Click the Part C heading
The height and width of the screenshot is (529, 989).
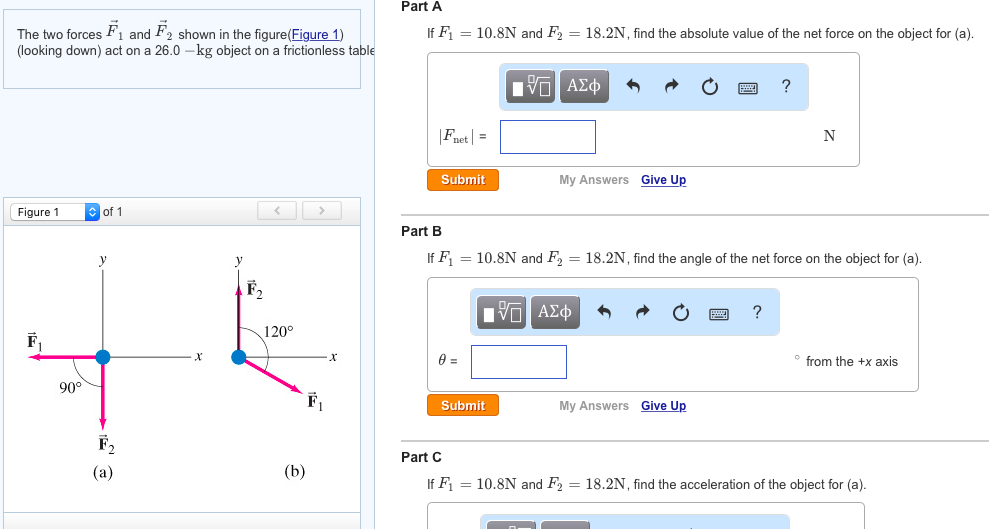421,457
